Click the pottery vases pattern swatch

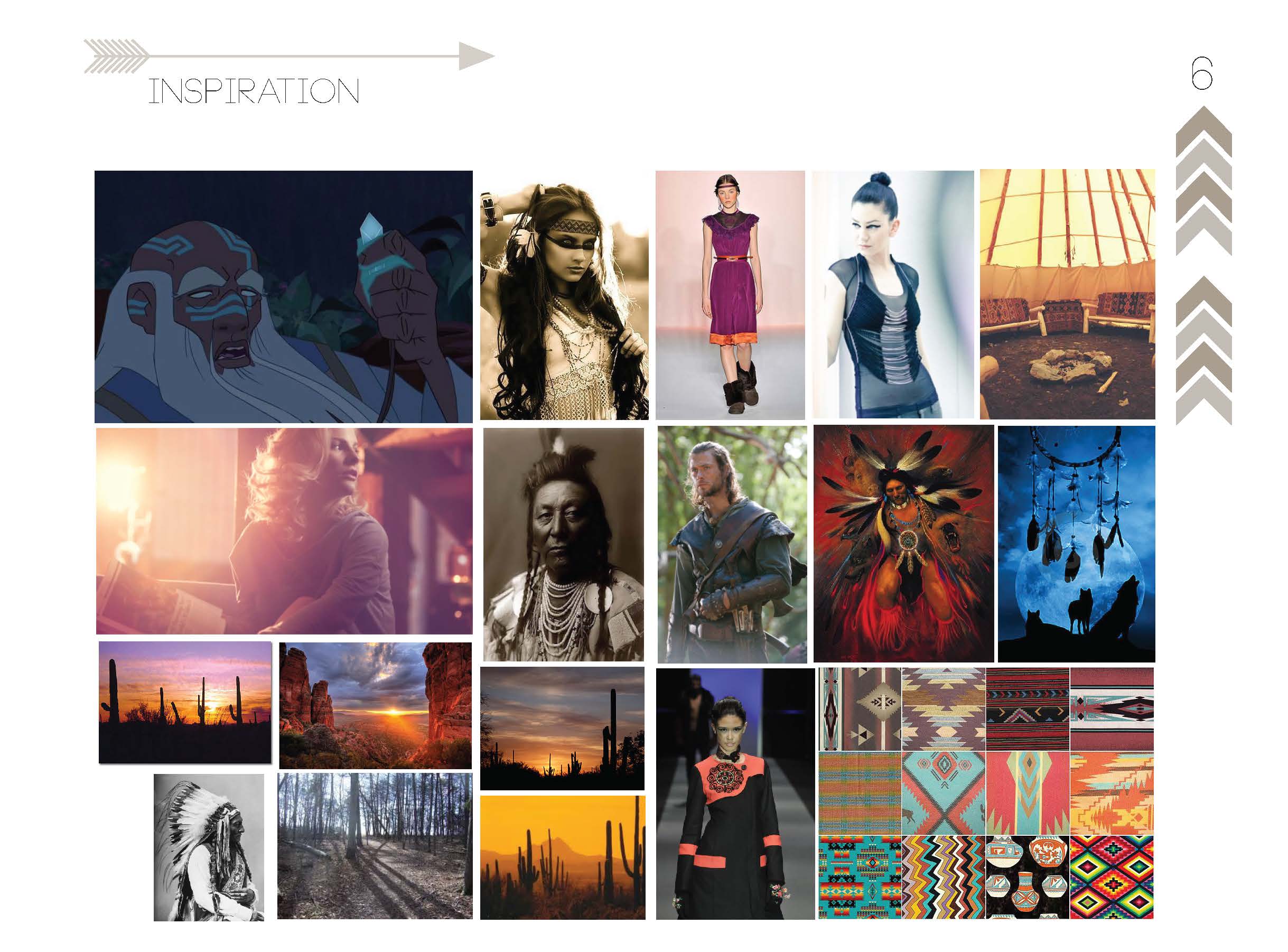[1028, 876]
